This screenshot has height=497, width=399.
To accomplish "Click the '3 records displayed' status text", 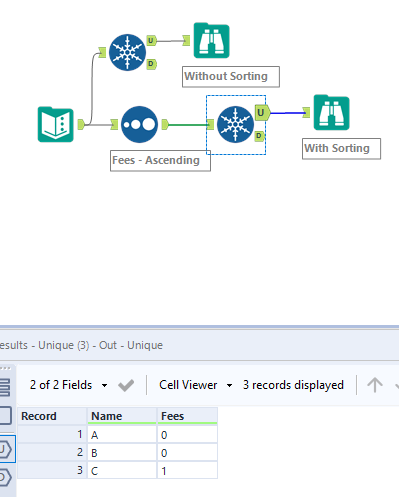I will click(x=293, y=385).
